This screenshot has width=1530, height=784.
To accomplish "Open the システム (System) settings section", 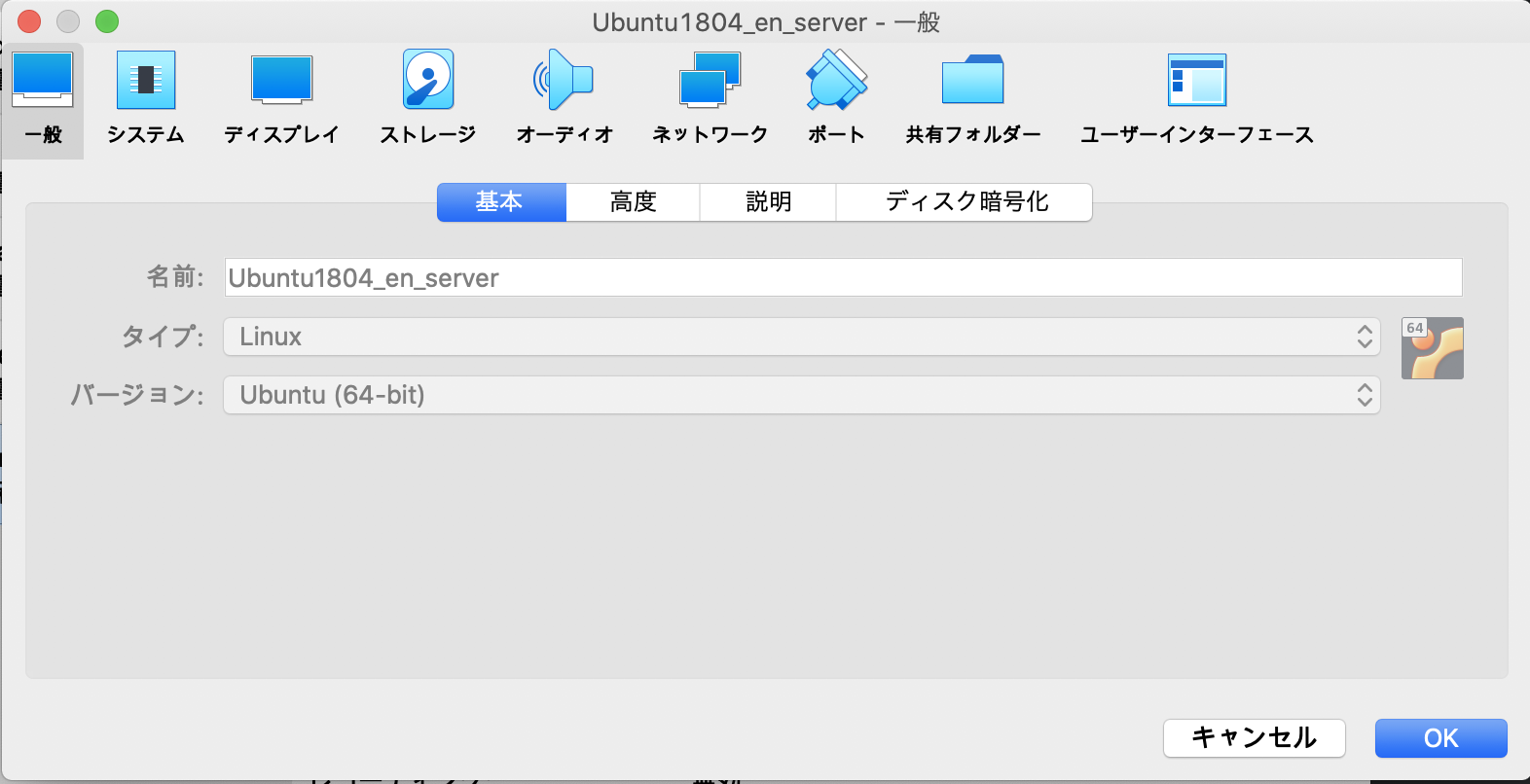I will (x=146, y=100).
